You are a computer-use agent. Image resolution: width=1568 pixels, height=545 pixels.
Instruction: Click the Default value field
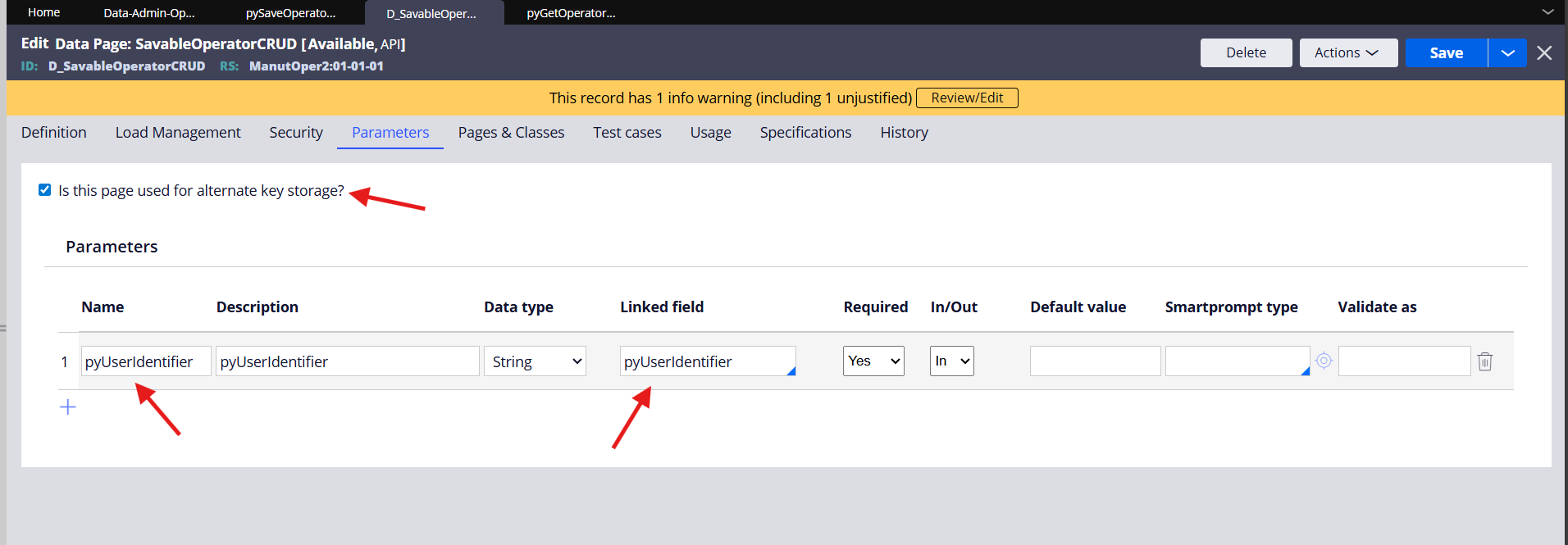click(x=1095, y=361)
